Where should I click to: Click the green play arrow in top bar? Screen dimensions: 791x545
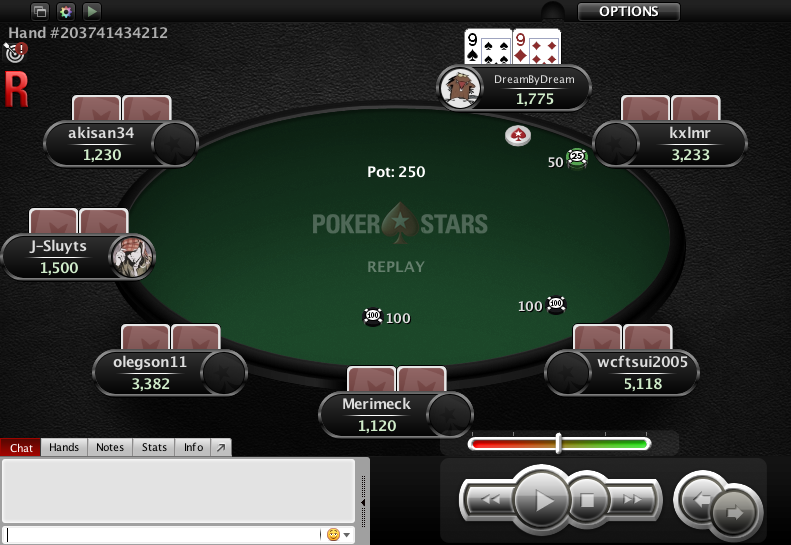click(92, 11)
